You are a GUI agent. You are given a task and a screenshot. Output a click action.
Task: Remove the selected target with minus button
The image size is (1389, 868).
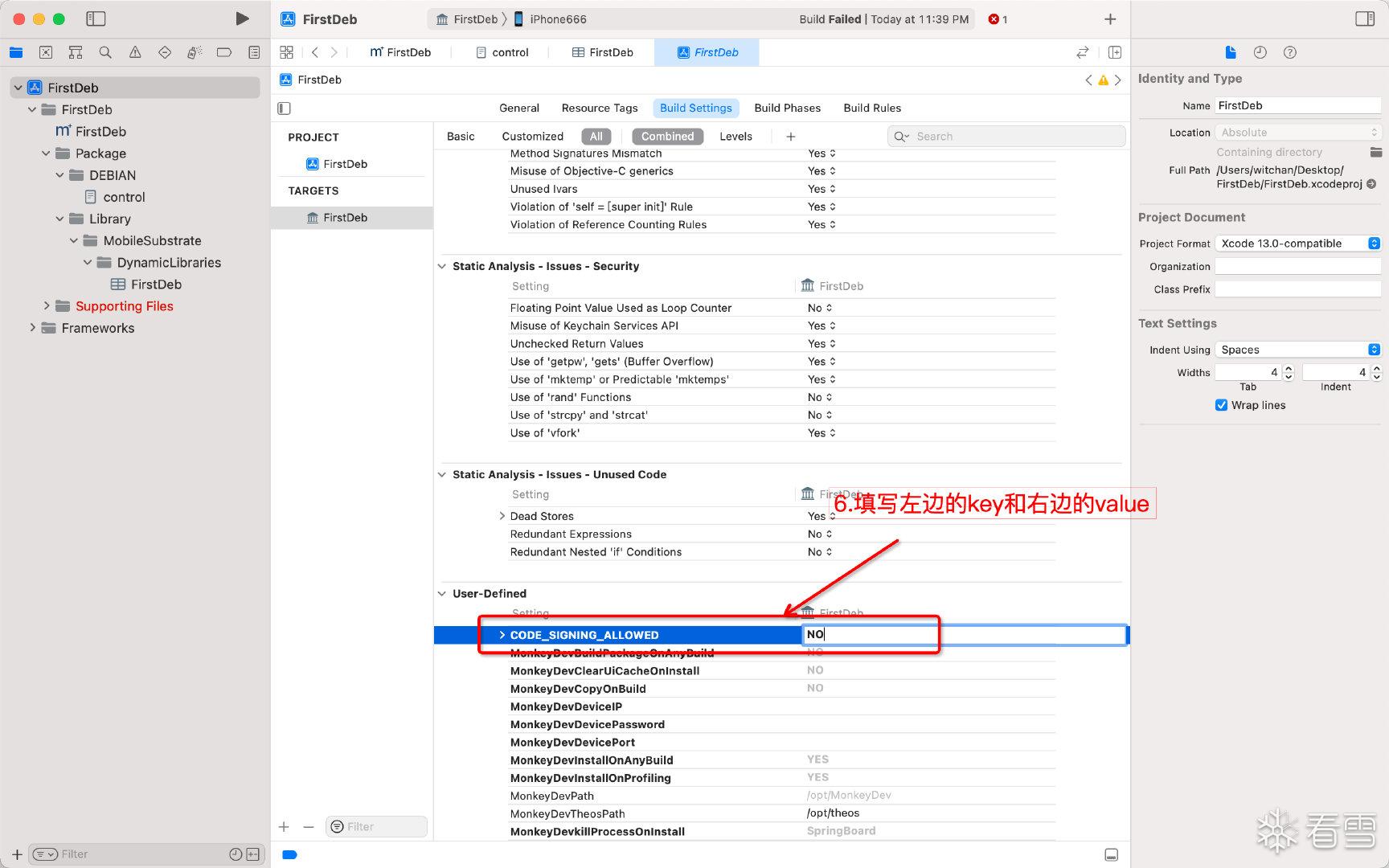pos(308,827)
